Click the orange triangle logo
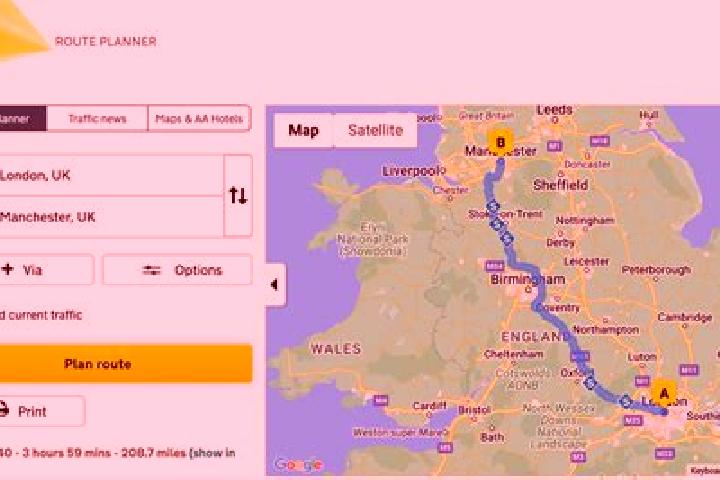The width and height of the screenshot is (720, 480). click(x=23, y=32)
